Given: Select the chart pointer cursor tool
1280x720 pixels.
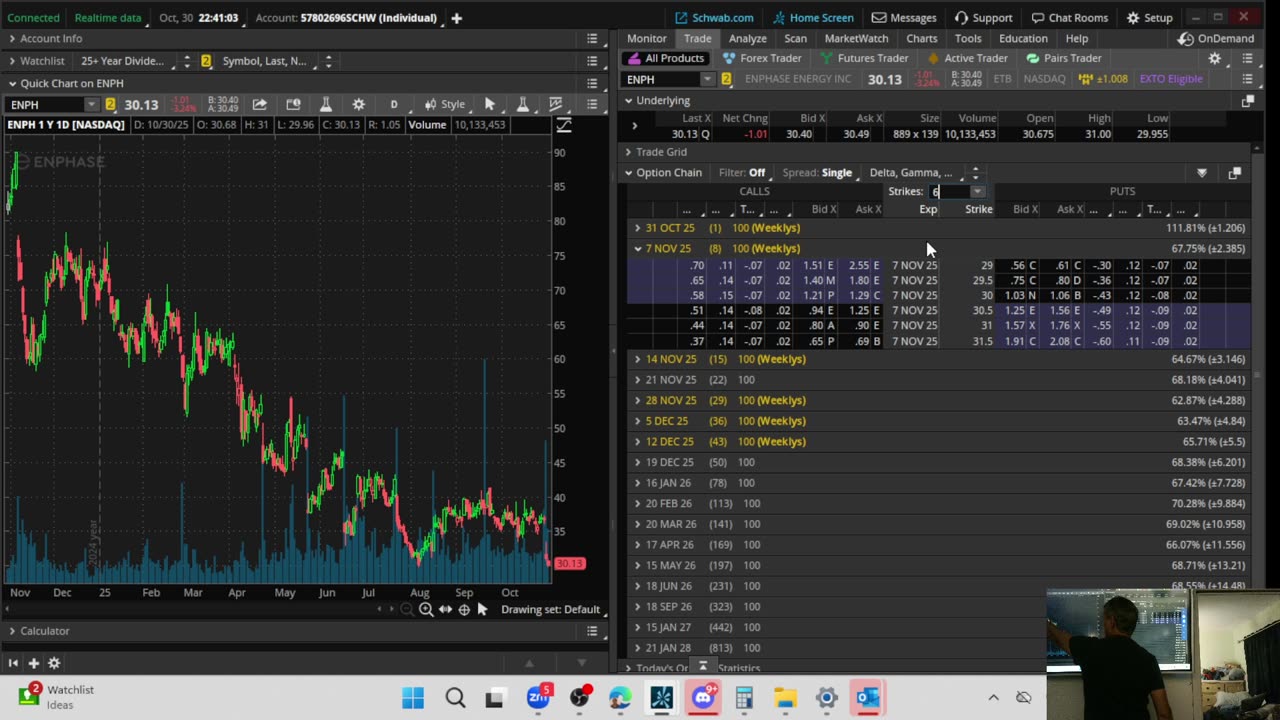Looking at the screenshot, I should tap(489, 104).
